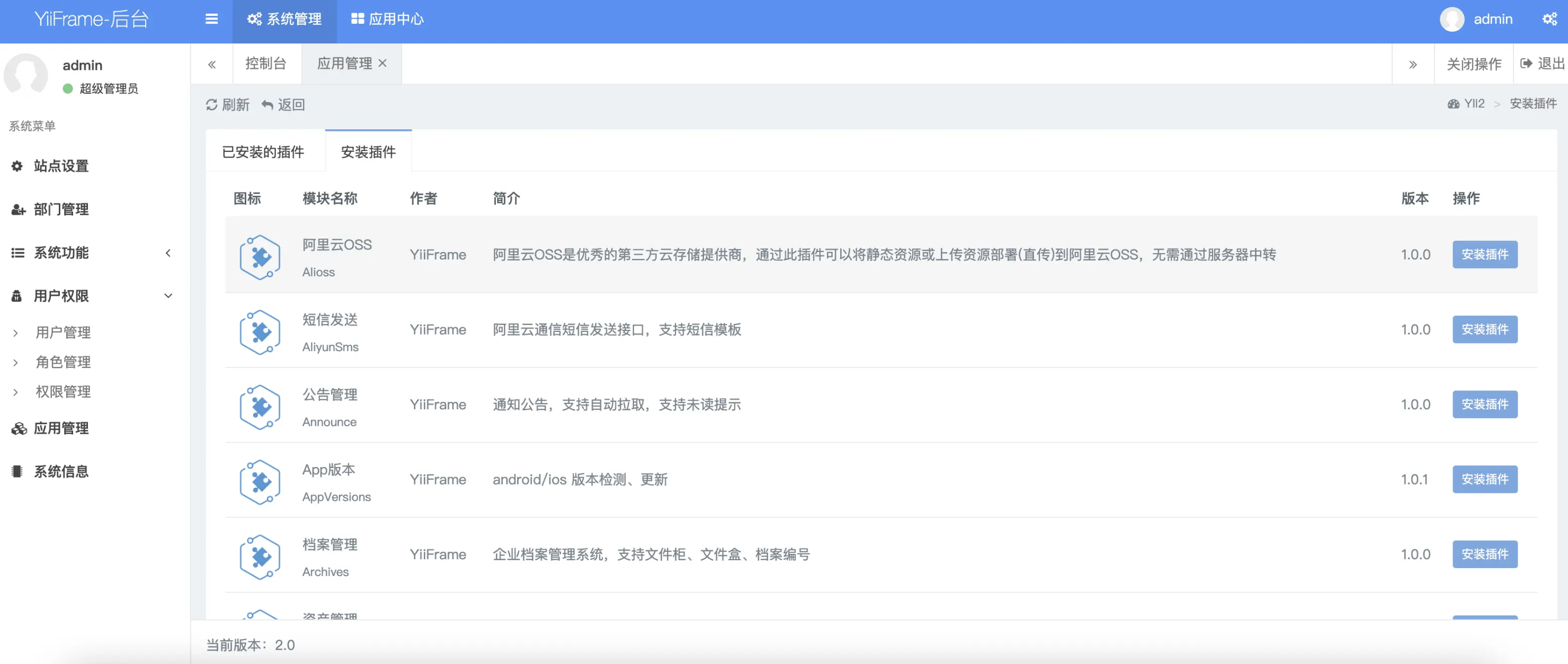Open 部门管理 in the sidebar
The height and width of the screenshot is (664, 1568).
click(x=61, y=209)
